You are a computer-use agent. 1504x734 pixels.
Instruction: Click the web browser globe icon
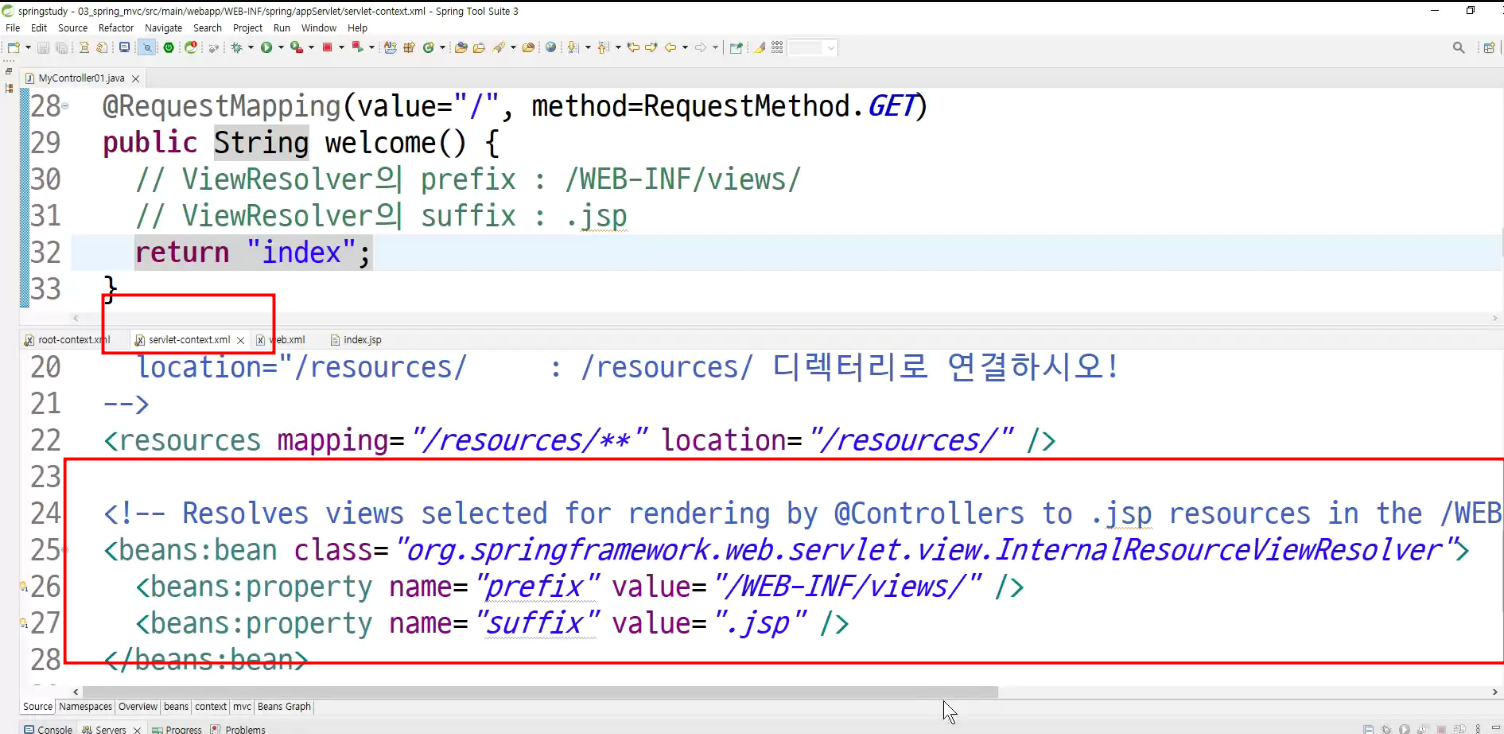pos(551,47)
